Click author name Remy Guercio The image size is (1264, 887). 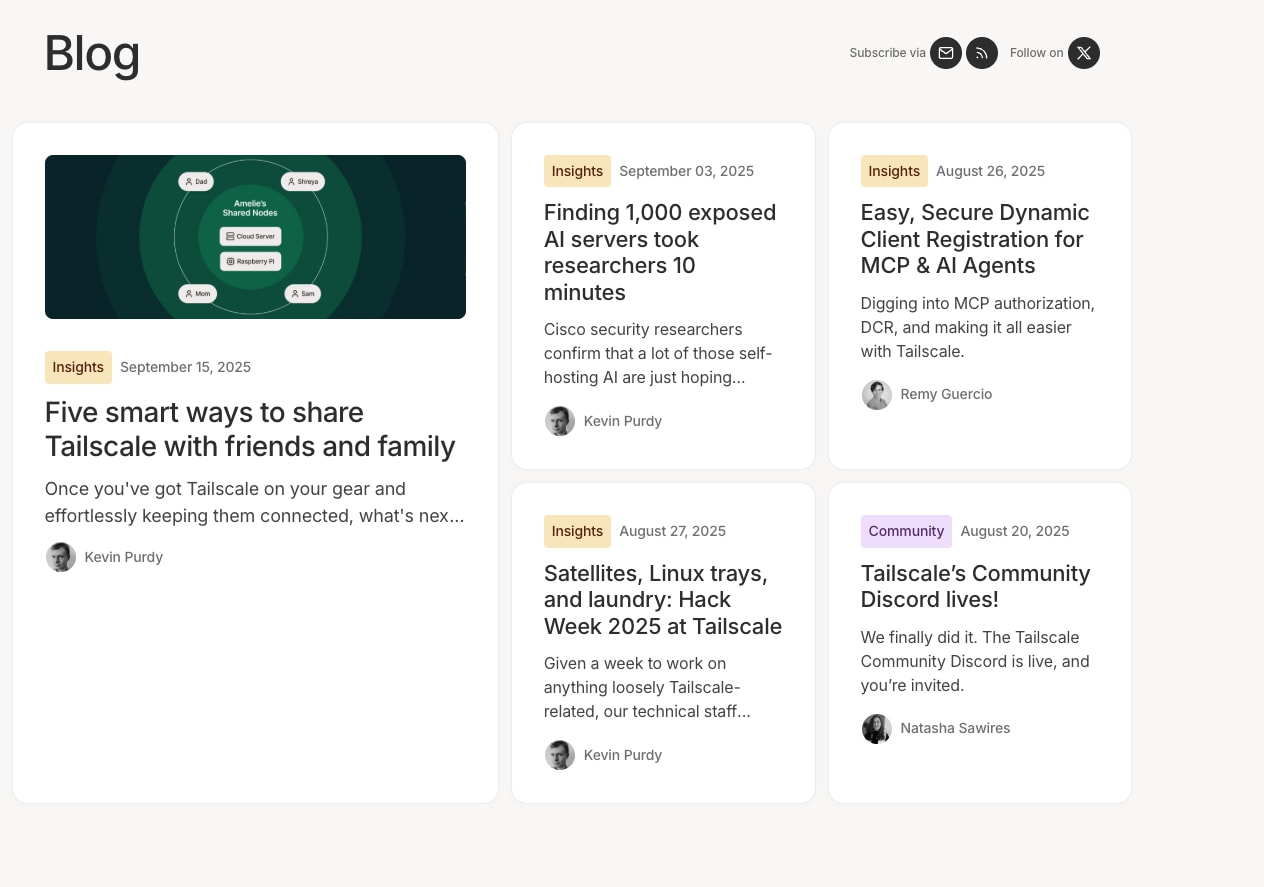946,394
